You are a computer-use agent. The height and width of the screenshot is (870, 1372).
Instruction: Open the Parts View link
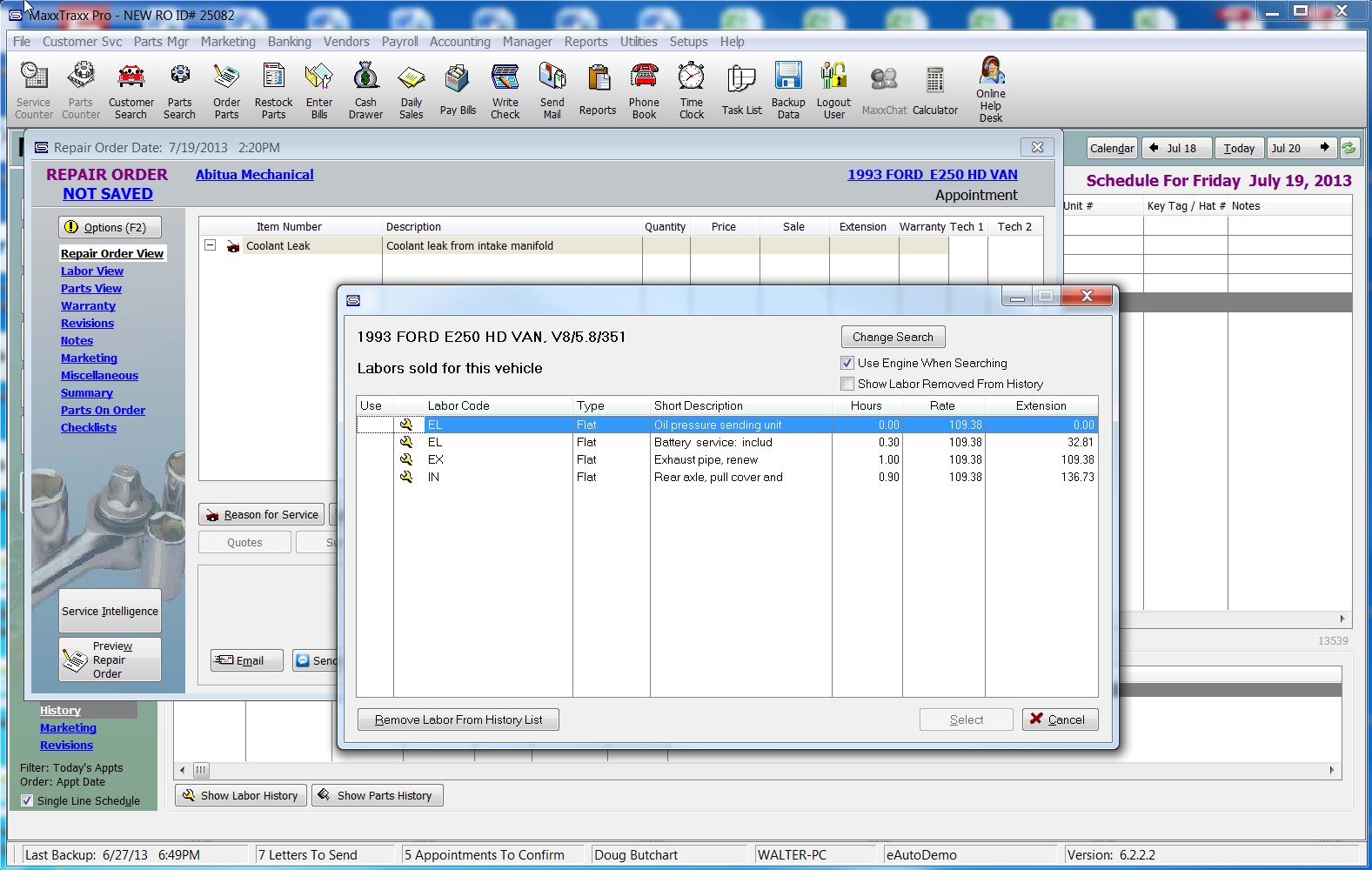91,289
